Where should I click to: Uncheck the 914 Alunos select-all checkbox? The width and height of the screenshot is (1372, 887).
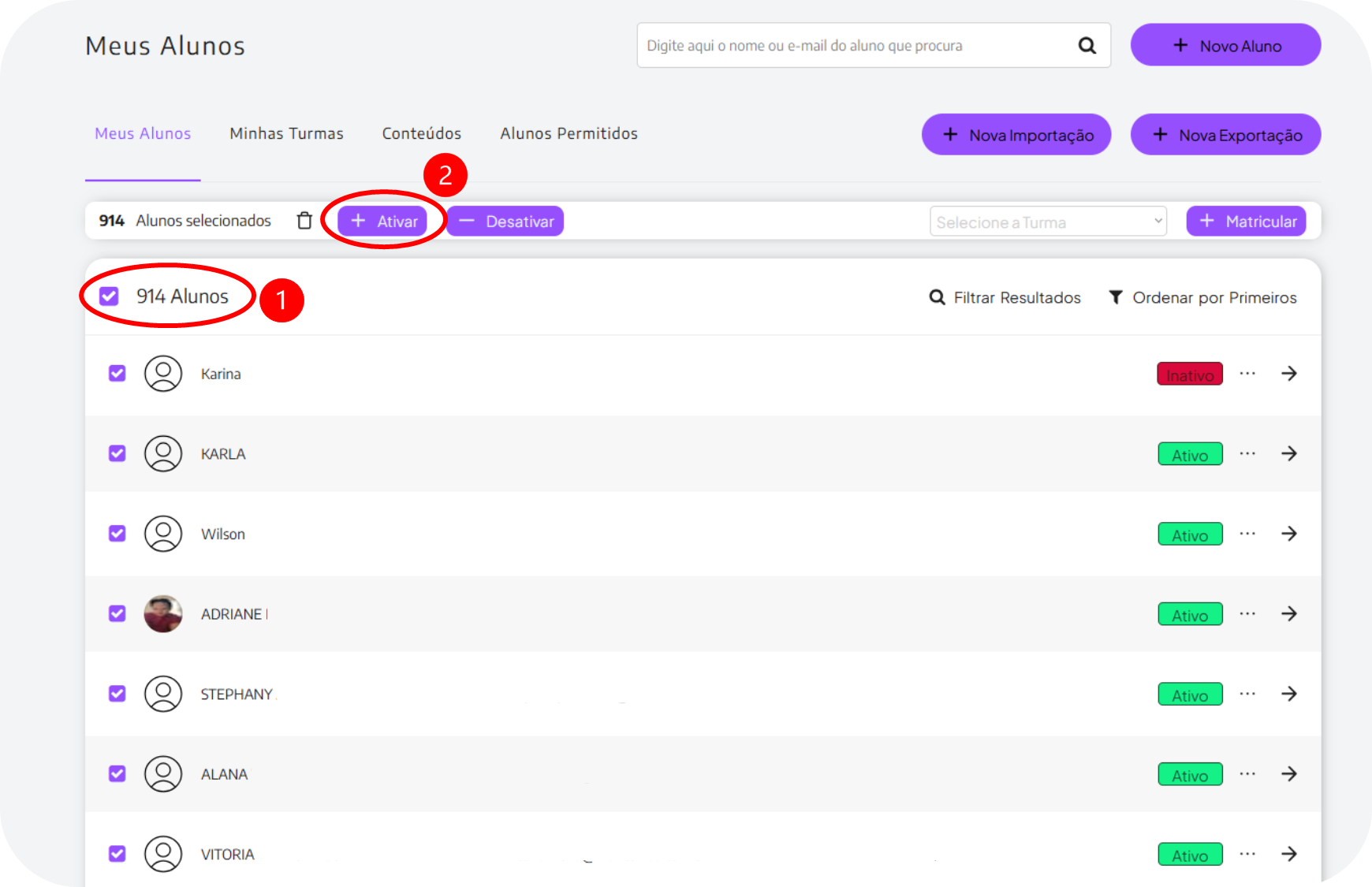[109, 296]
